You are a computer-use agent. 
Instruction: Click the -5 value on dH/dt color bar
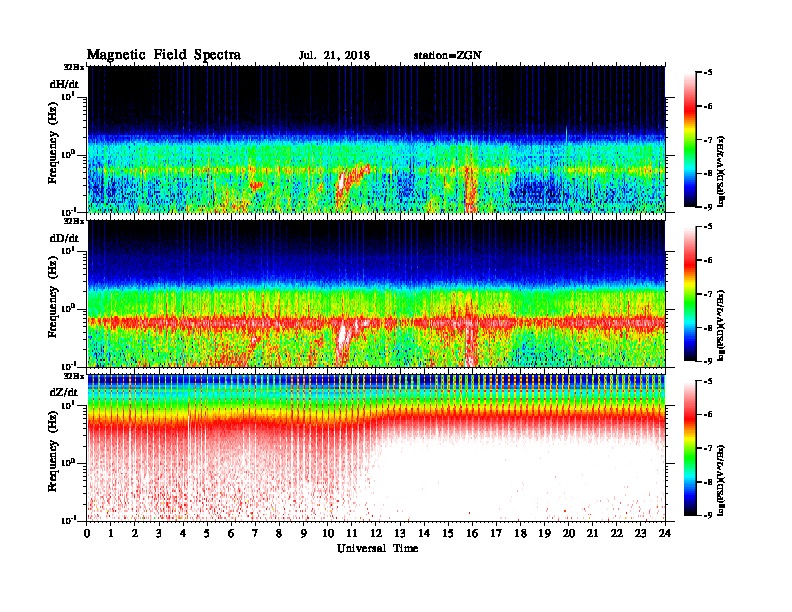click(x=709, y=72)
